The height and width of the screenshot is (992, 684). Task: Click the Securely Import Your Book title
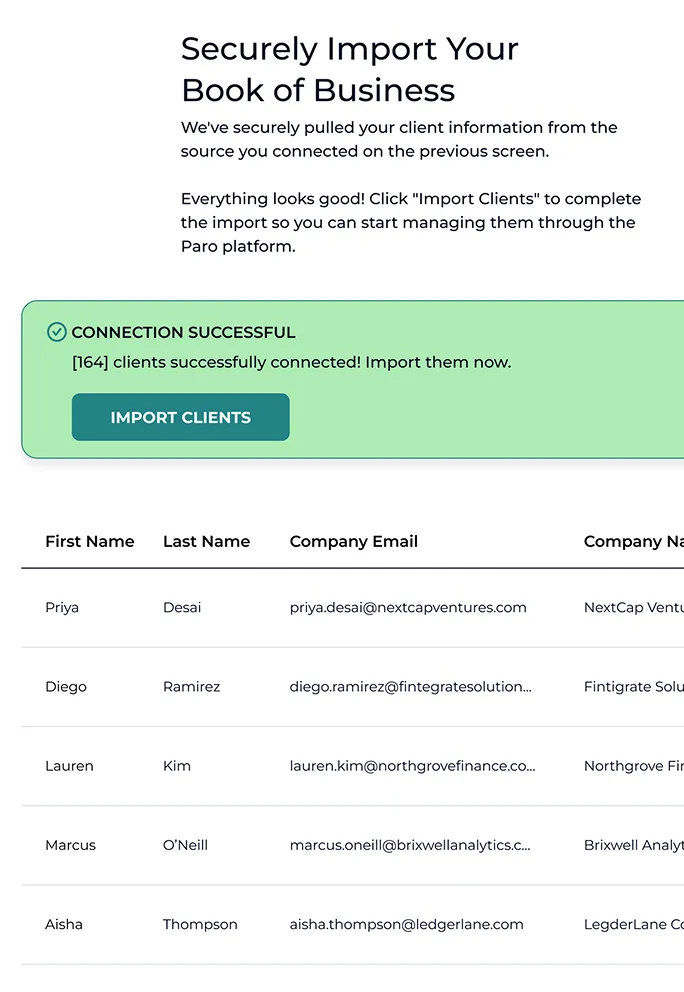[x=348, y=69]
